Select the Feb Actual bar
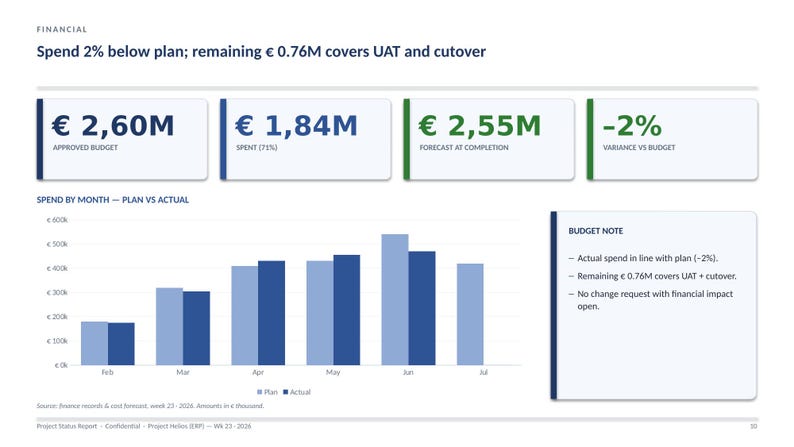This screenshot has height=447, width=794. point(121,344)
